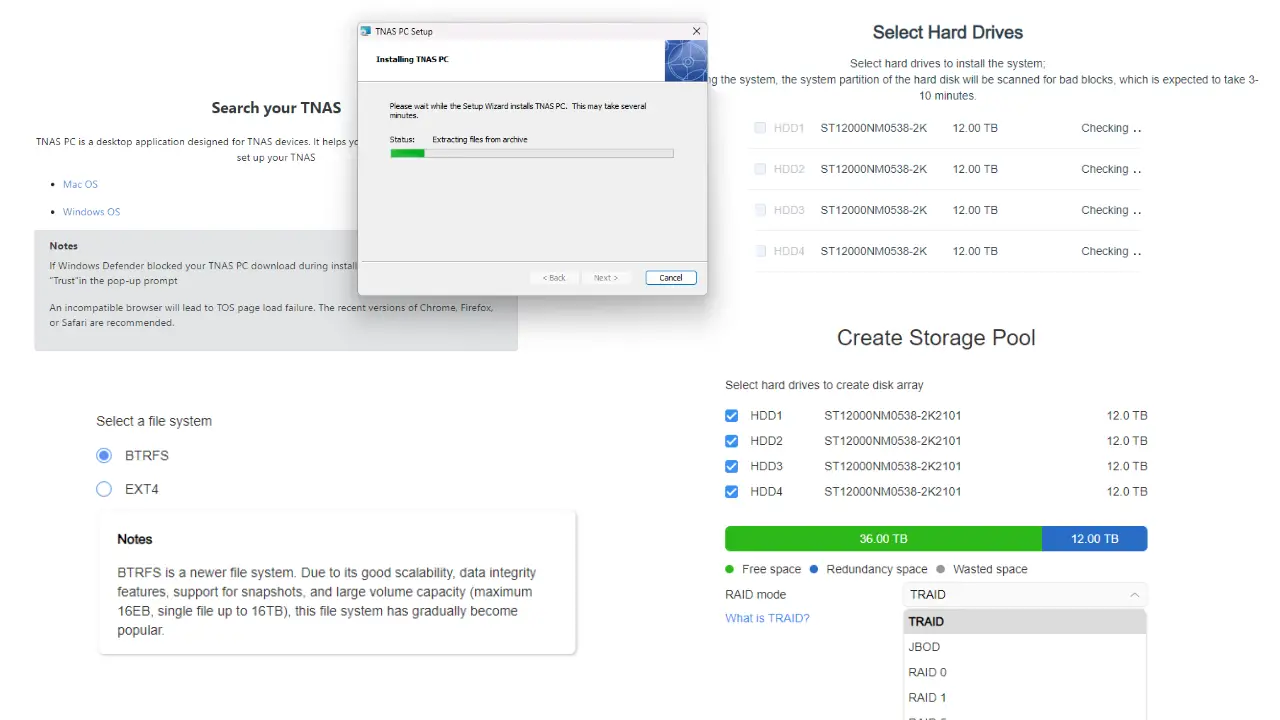Click Checking status text for HDD1
Viewport: 1280px width, 720px height.
[1111, 128]
